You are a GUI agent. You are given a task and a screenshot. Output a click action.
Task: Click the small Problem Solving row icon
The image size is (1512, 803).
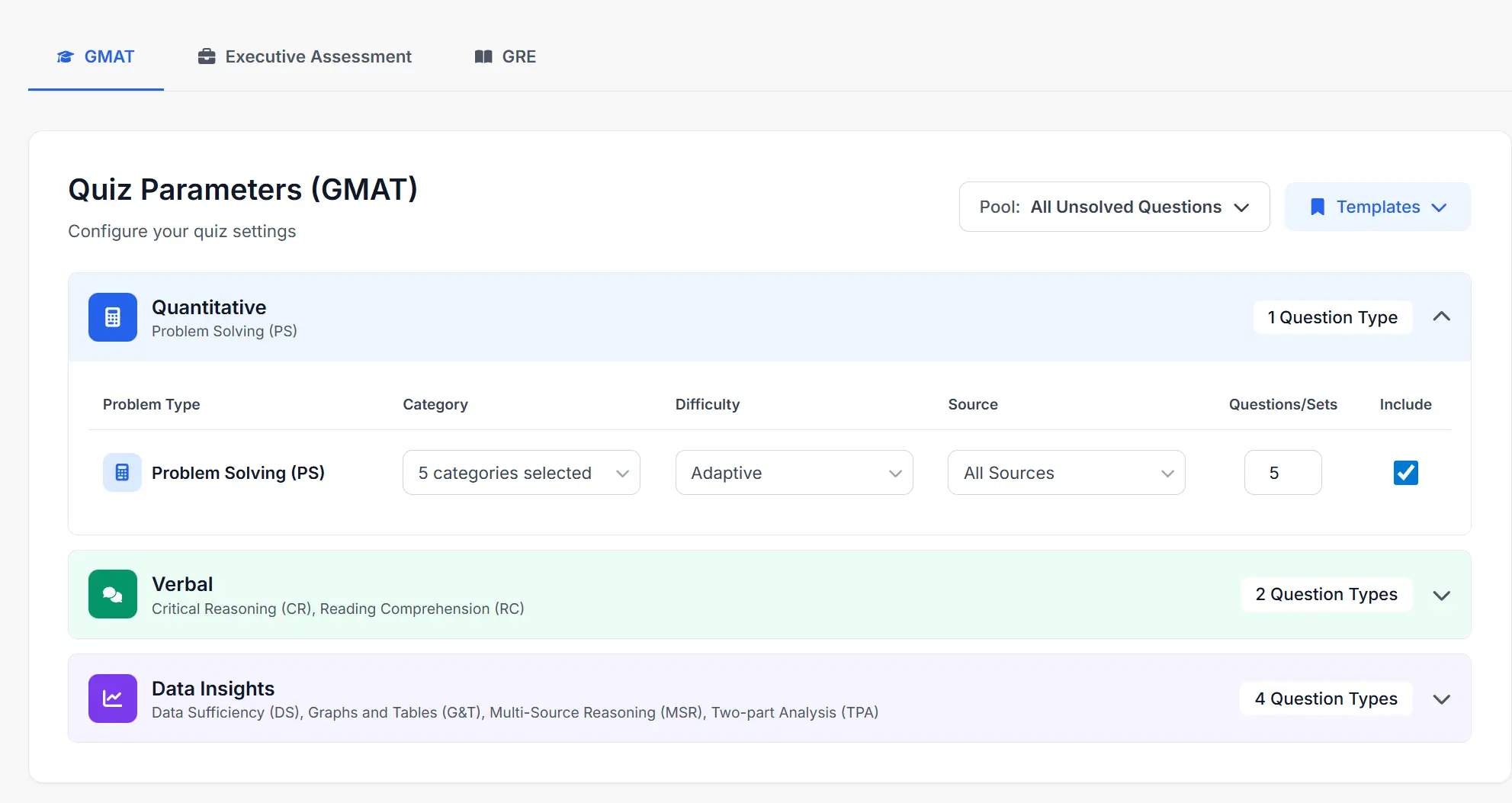pos(122,473)
